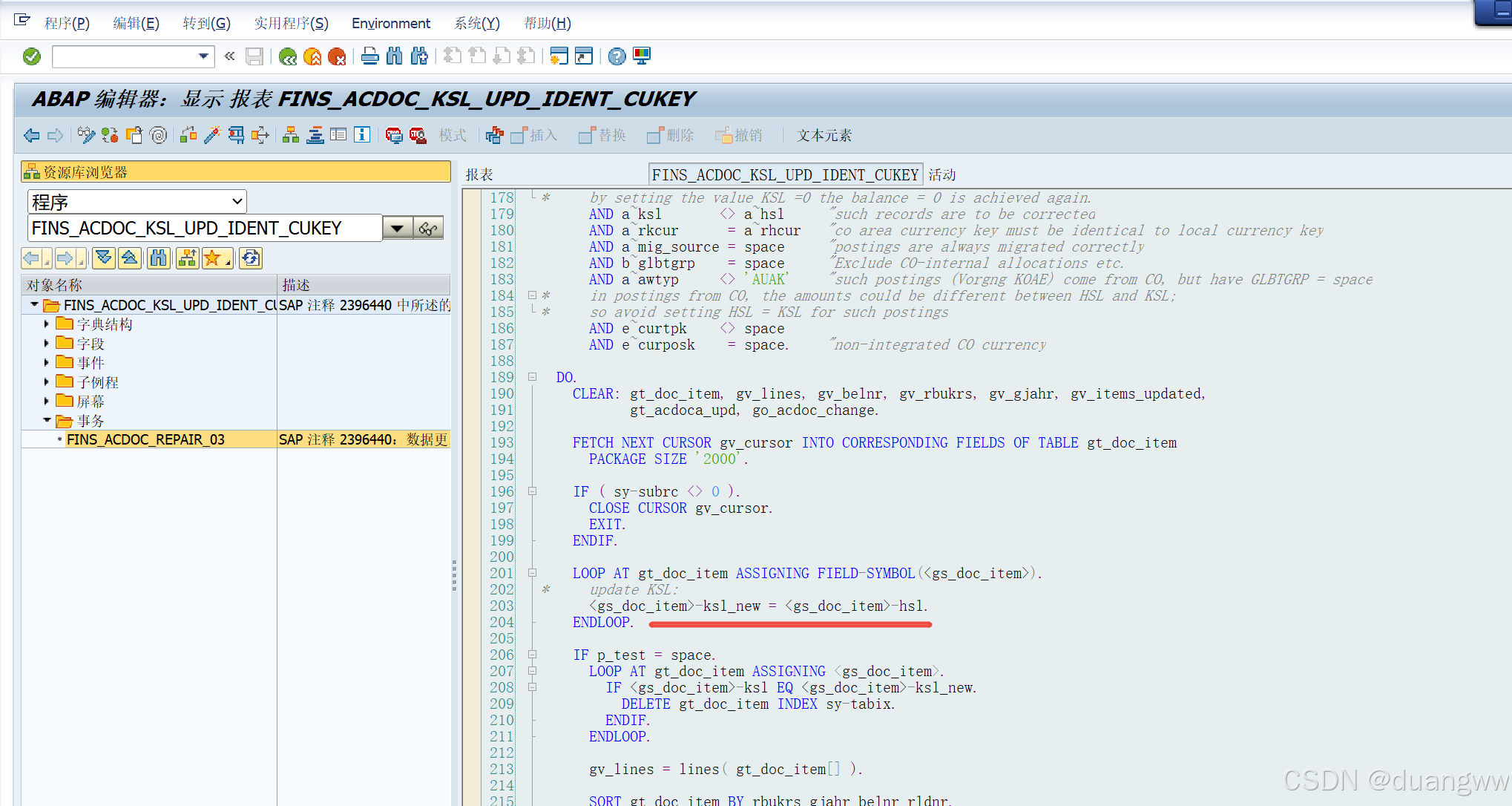1512x806 pixels.
Task: Click the Display/Change toggle pencil-glasses icon
Action: tap(86, 135)
